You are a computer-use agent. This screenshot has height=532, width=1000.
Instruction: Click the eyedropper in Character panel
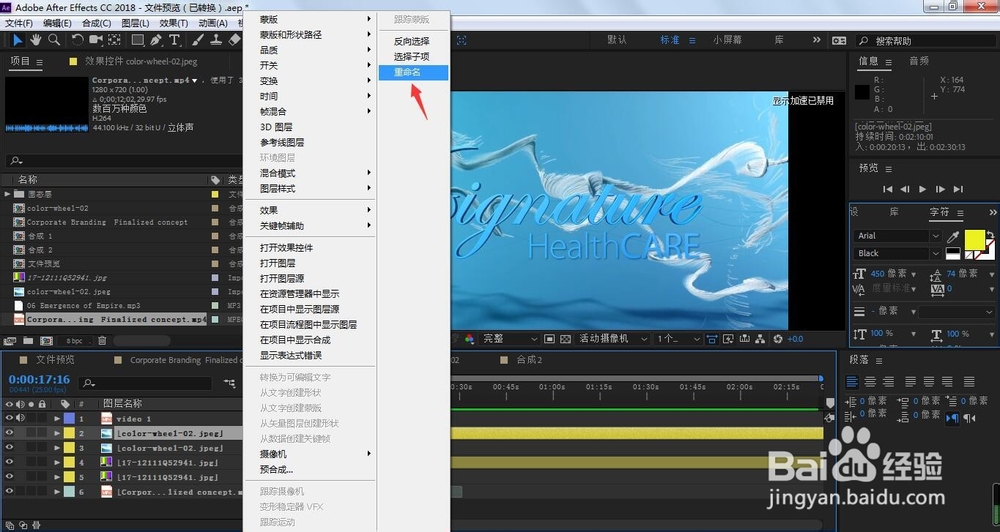click(953, 237)
